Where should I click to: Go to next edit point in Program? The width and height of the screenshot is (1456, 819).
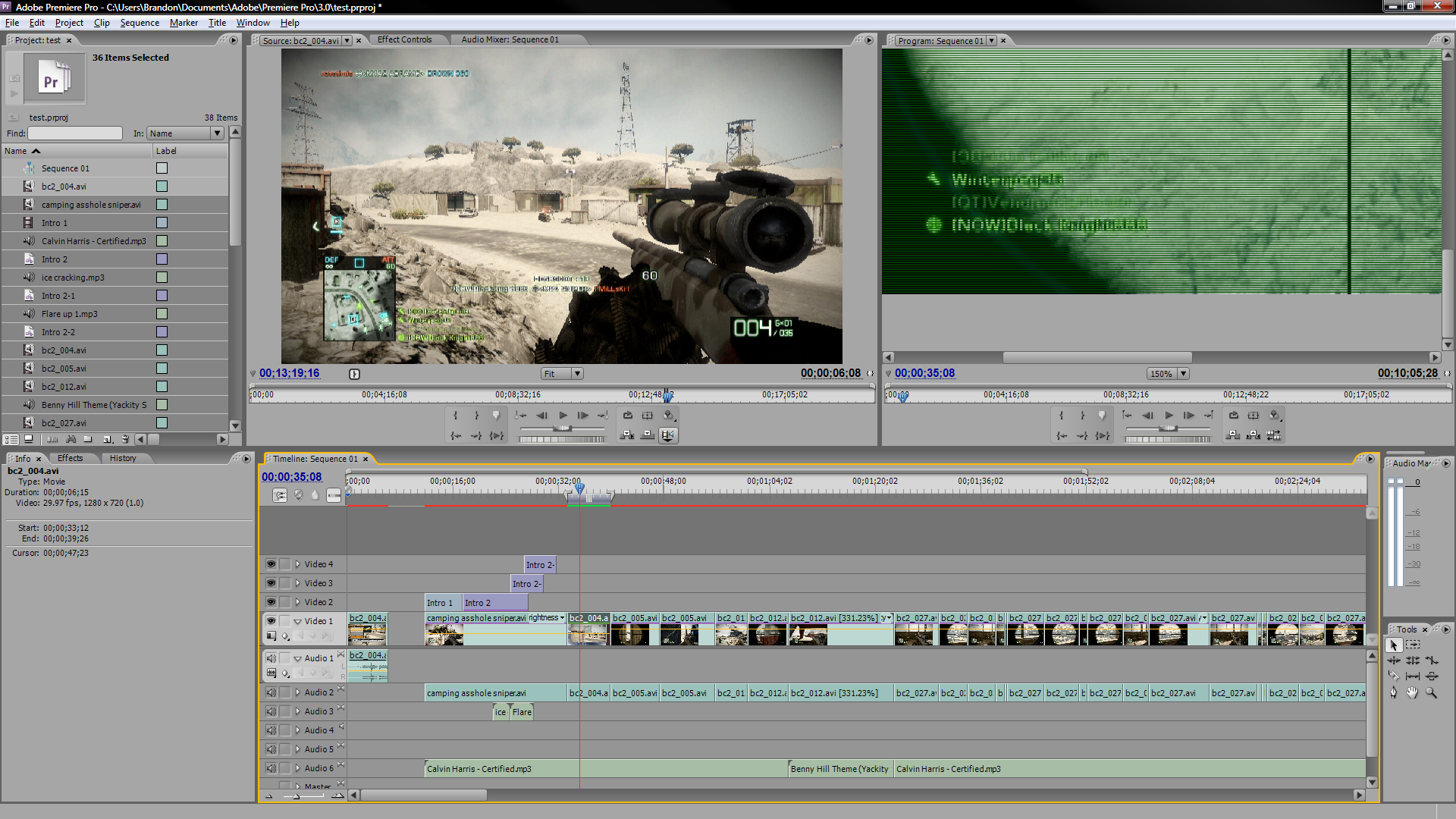coord(1209,416)
